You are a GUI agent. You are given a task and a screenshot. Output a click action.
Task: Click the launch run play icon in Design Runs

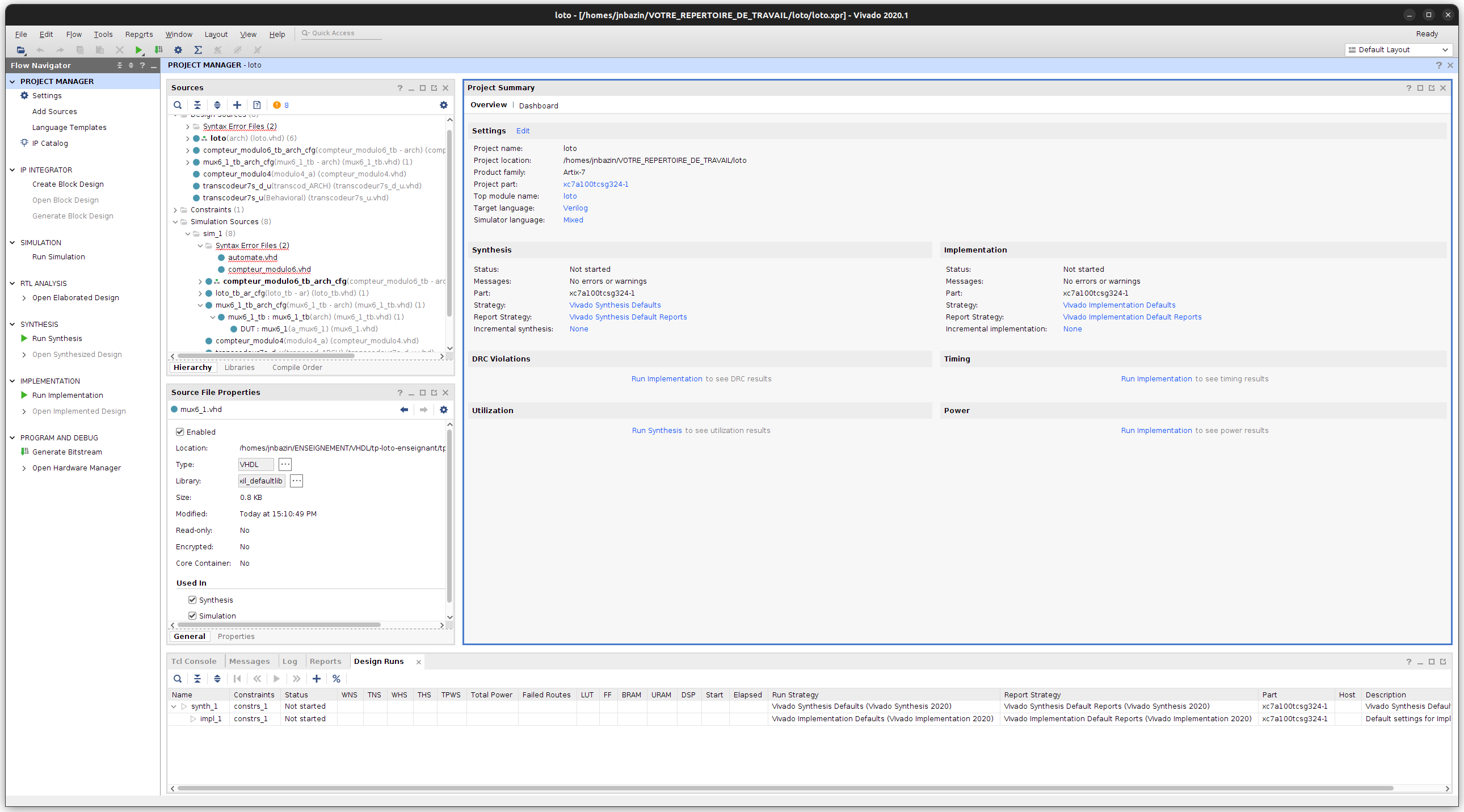point(277,679)
